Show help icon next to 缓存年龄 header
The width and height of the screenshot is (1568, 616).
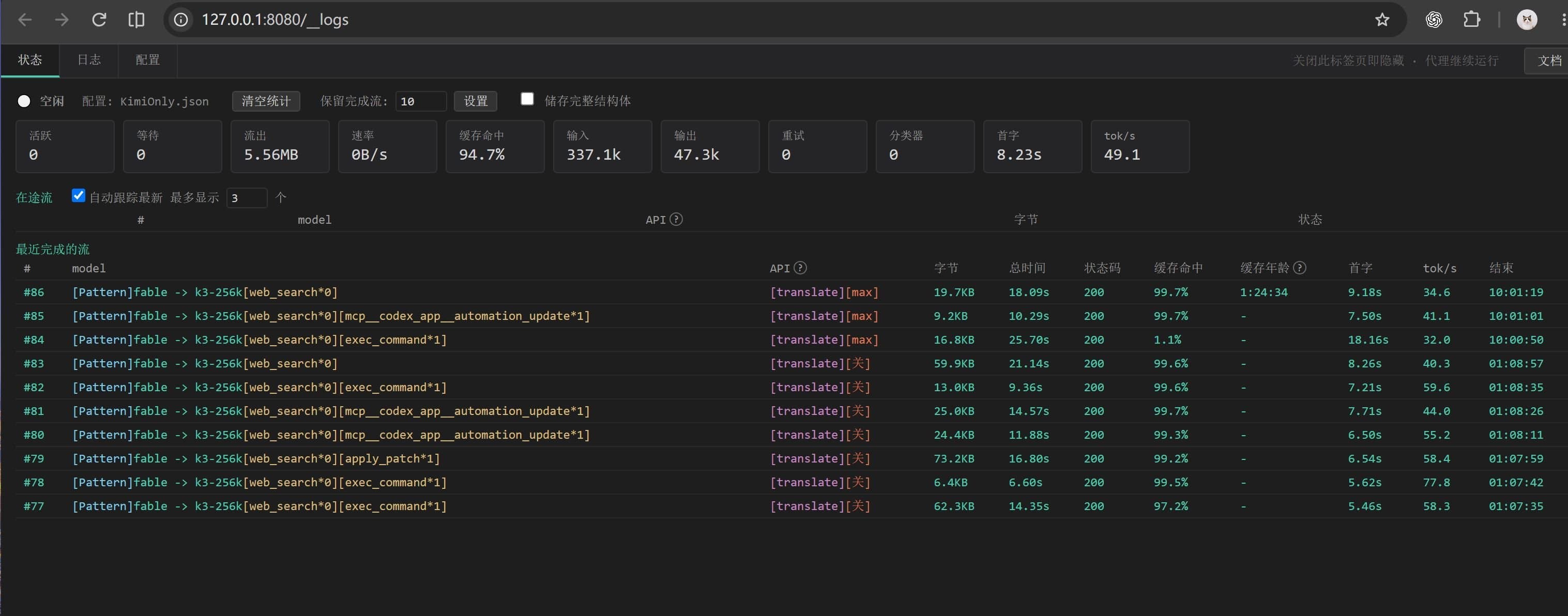click(1299, 268)
